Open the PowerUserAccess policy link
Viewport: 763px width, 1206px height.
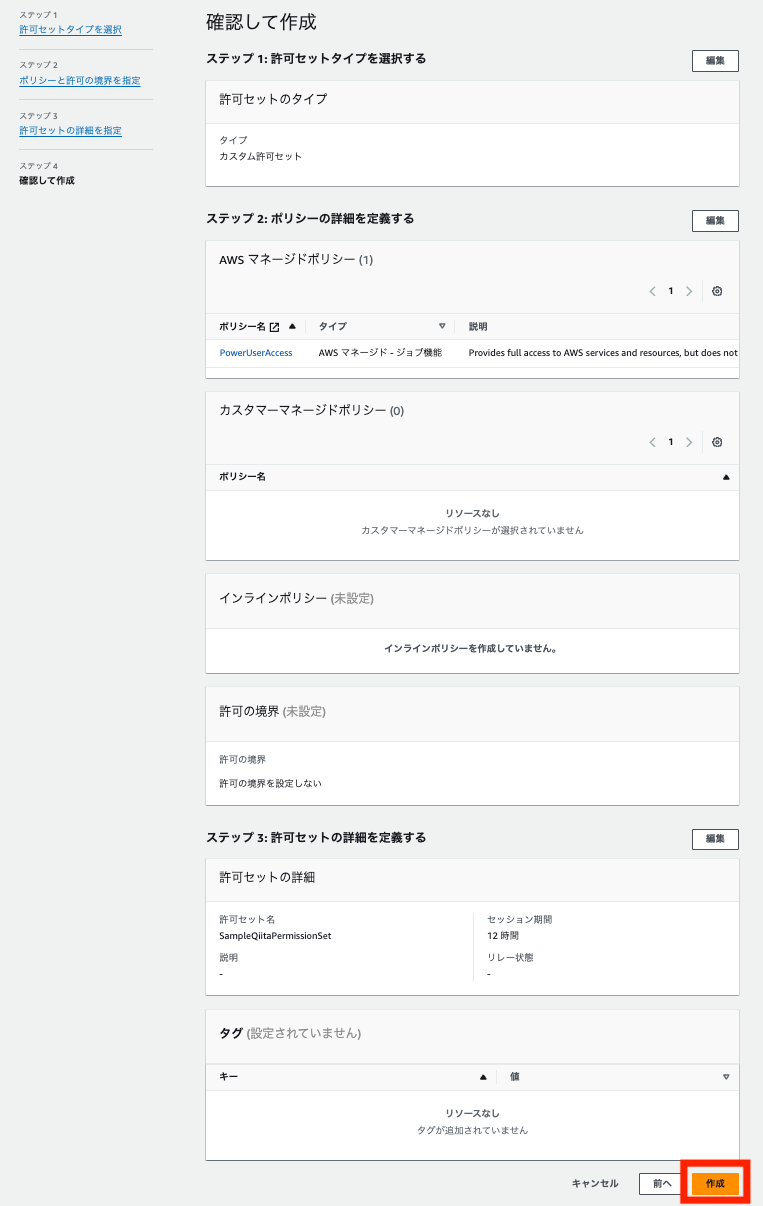click(256, 353)
